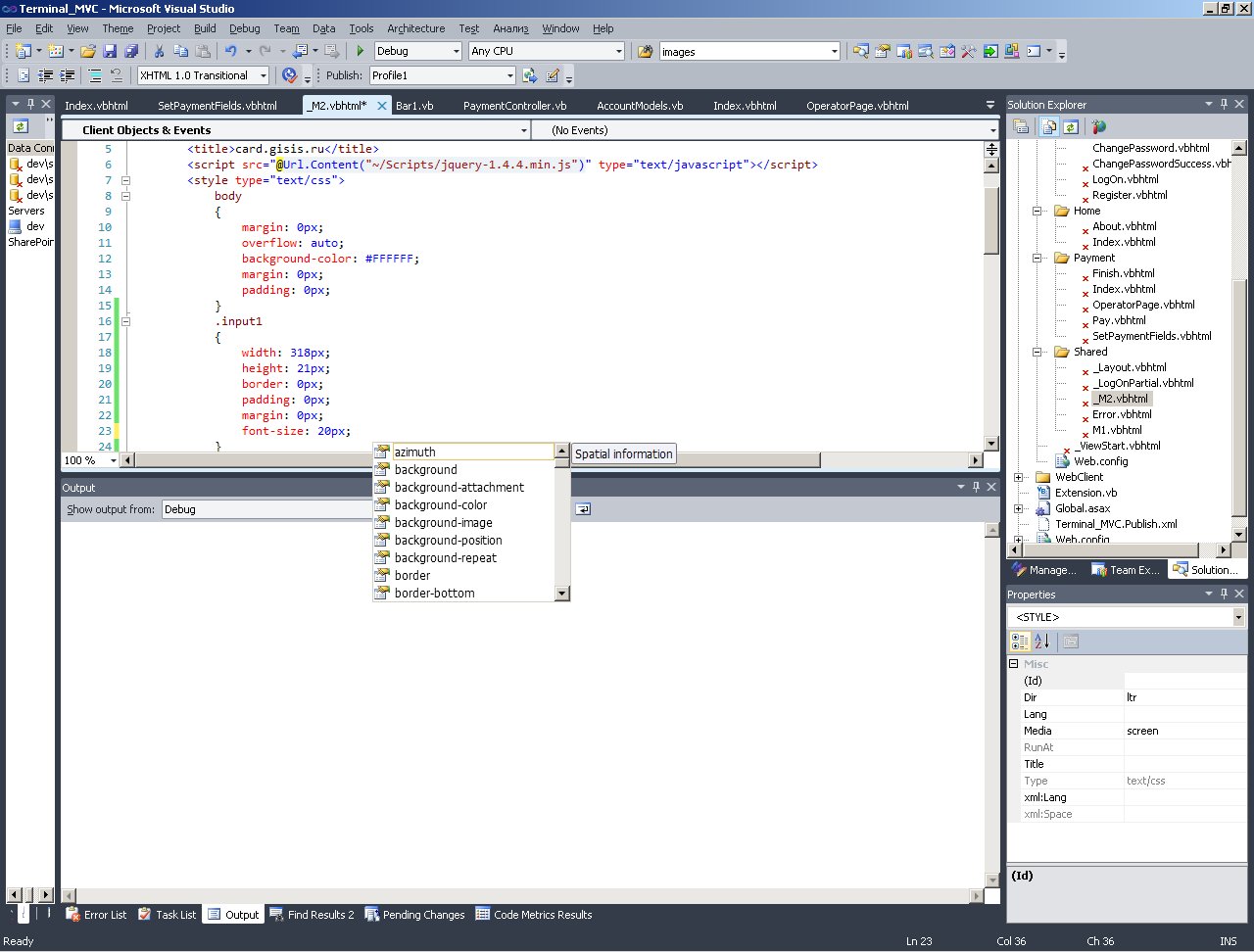This screenshot has width=1254, height=952.
Task: Open Error.vbhtml in Solution Explorer
Action: coord(1122,414)
